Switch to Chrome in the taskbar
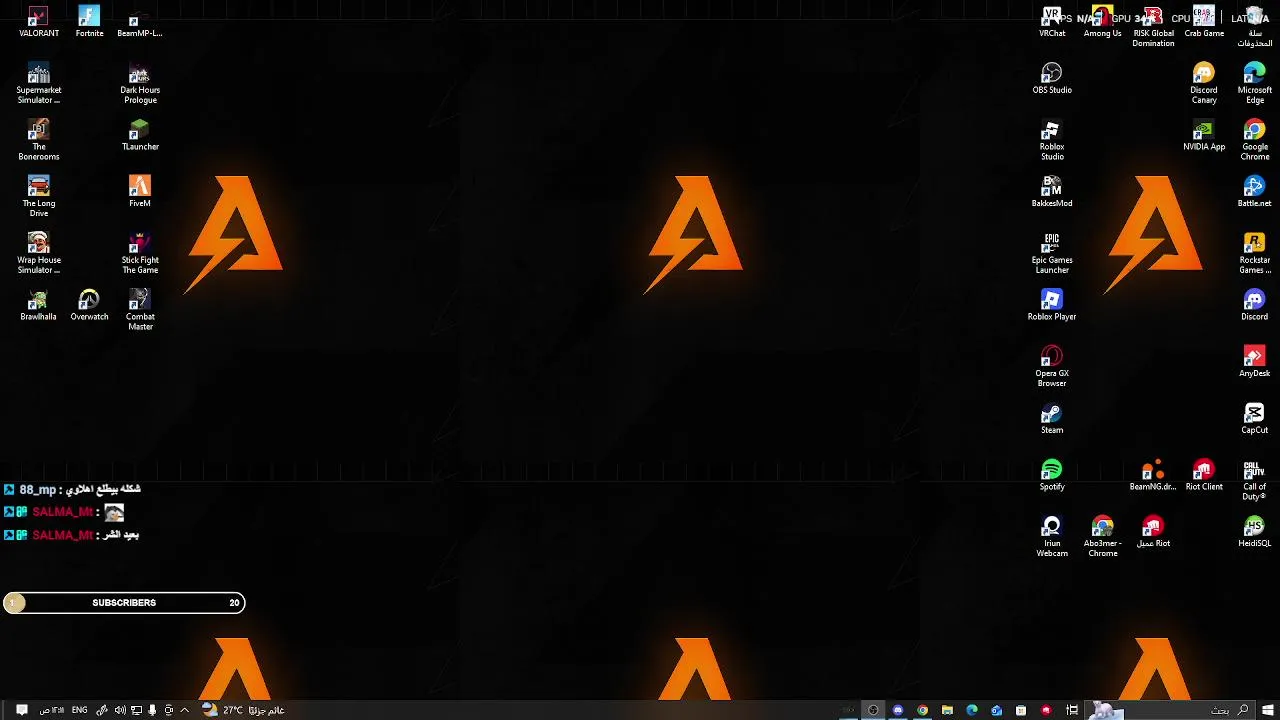 pyautogui.click(x=922, y=710)
